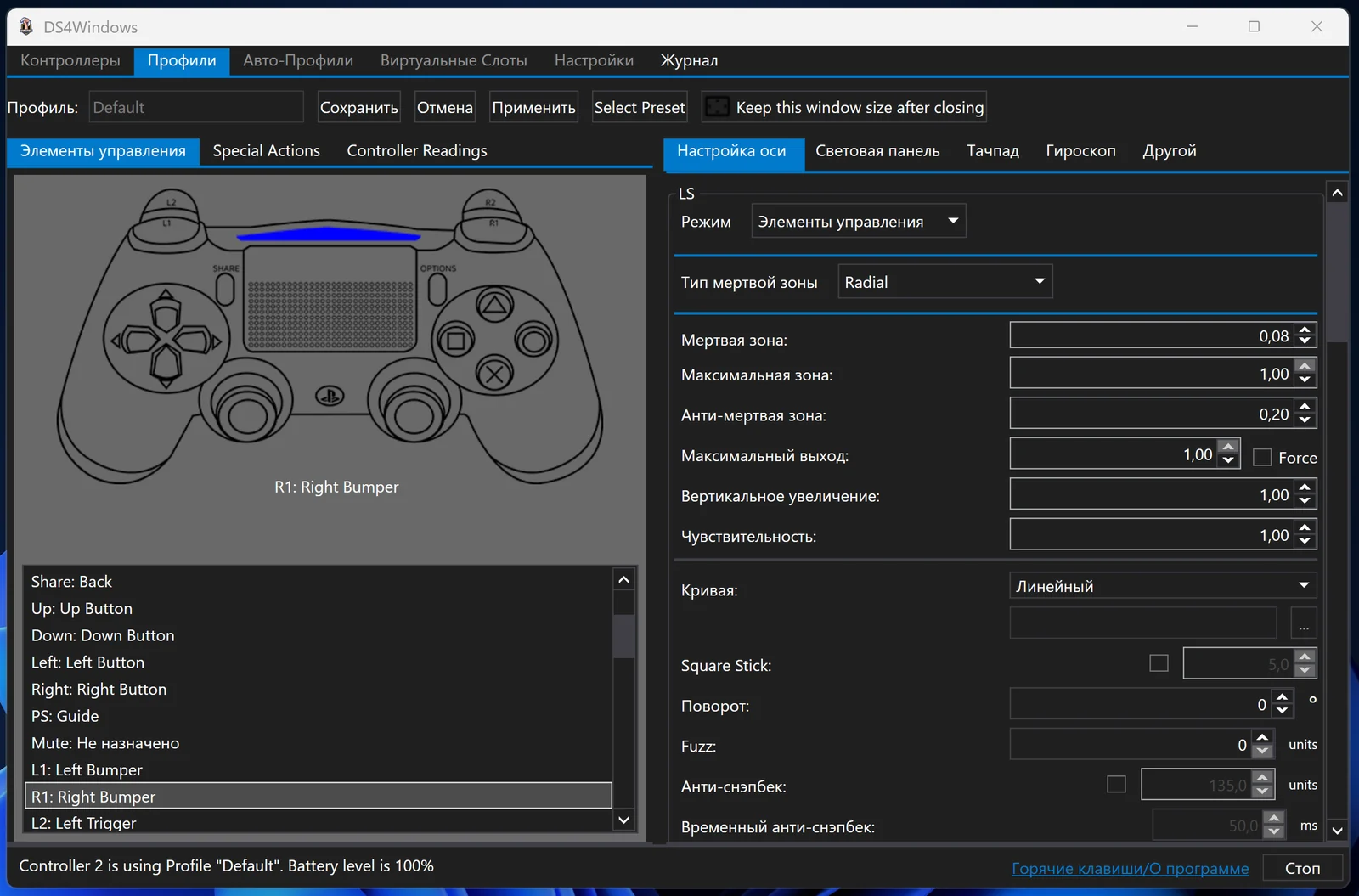Click the blue lightbar on controller
The height and width of the screenshot is (896, 1359).
329,235
